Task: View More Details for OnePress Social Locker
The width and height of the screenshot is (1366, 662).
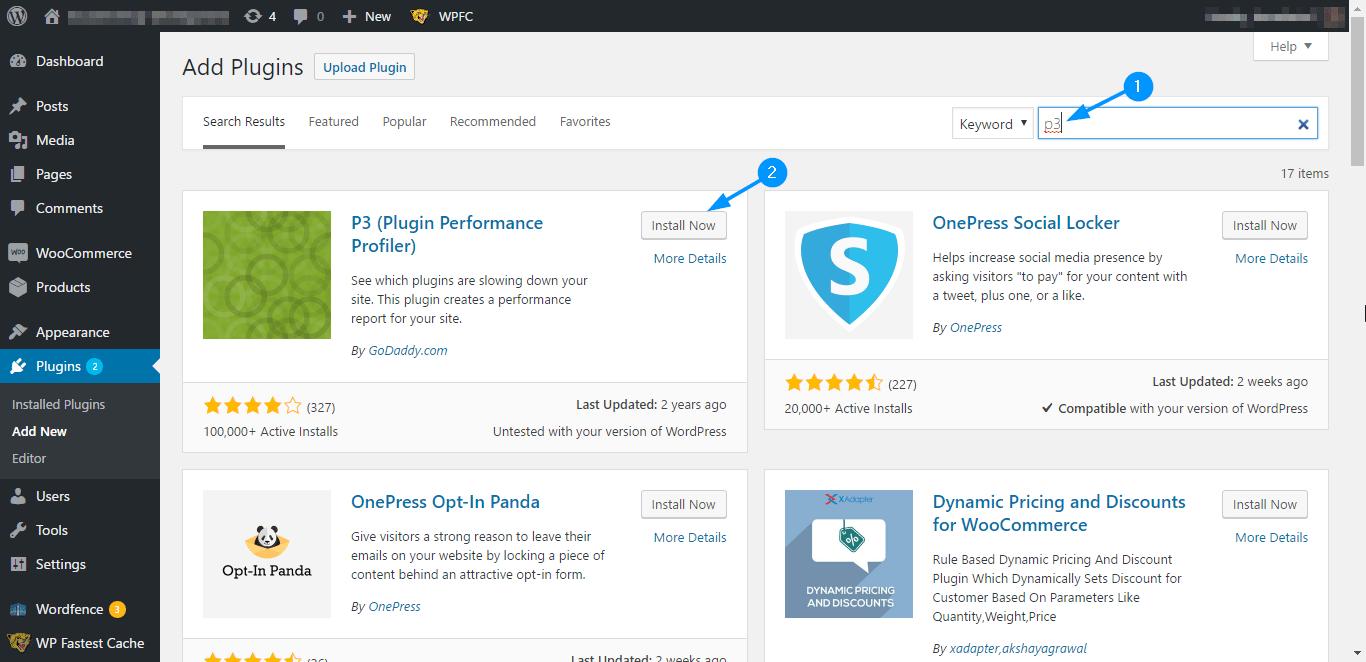Action: (x=1271, y=258)
